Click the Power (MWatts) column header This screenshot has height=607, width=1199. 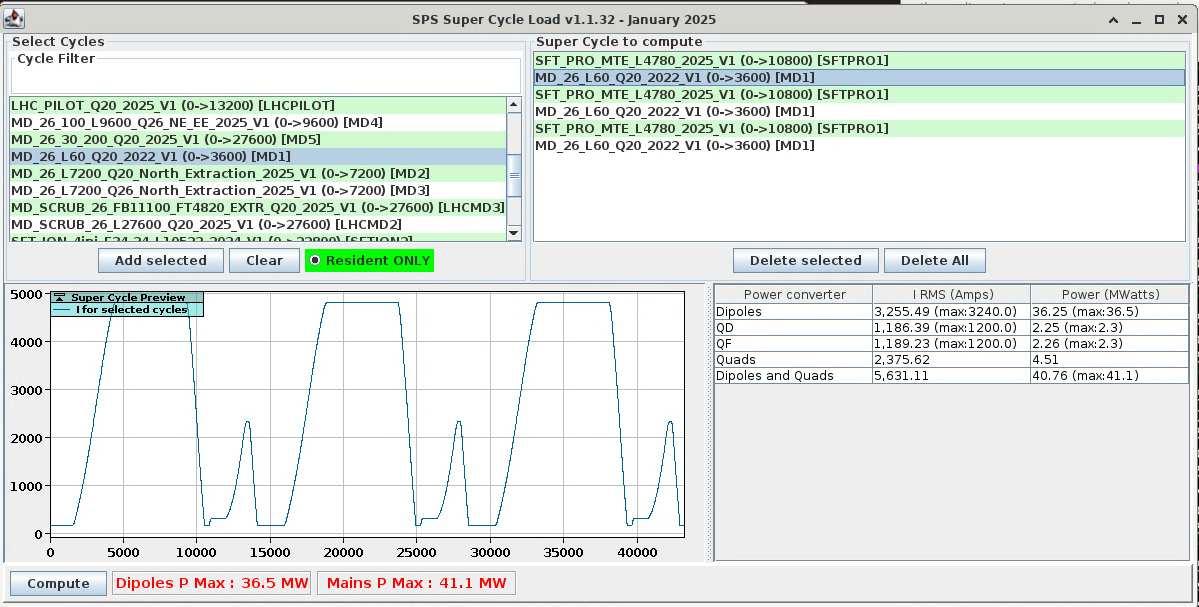tap(1109, 295)
